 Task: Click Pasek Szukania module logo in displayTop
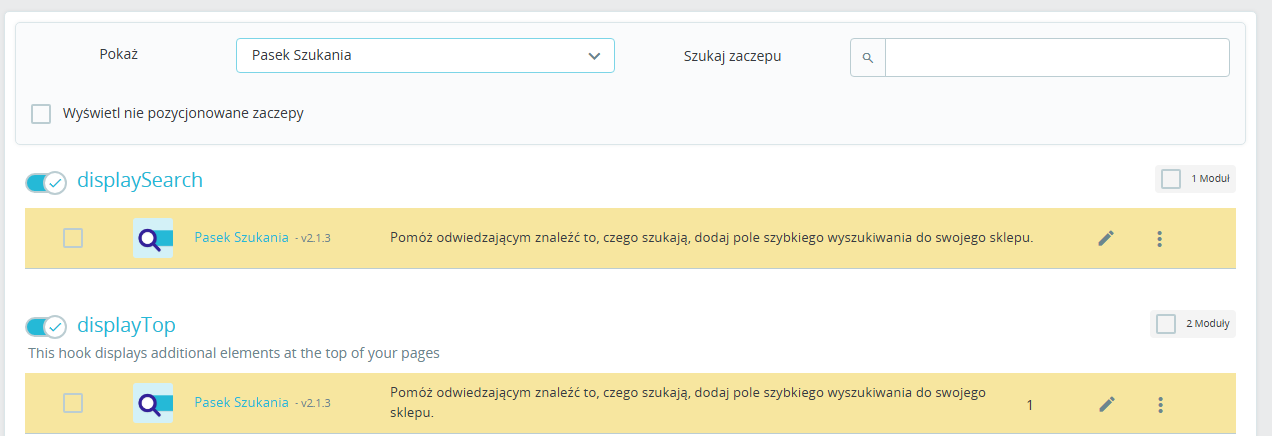(x=153, y=404)
